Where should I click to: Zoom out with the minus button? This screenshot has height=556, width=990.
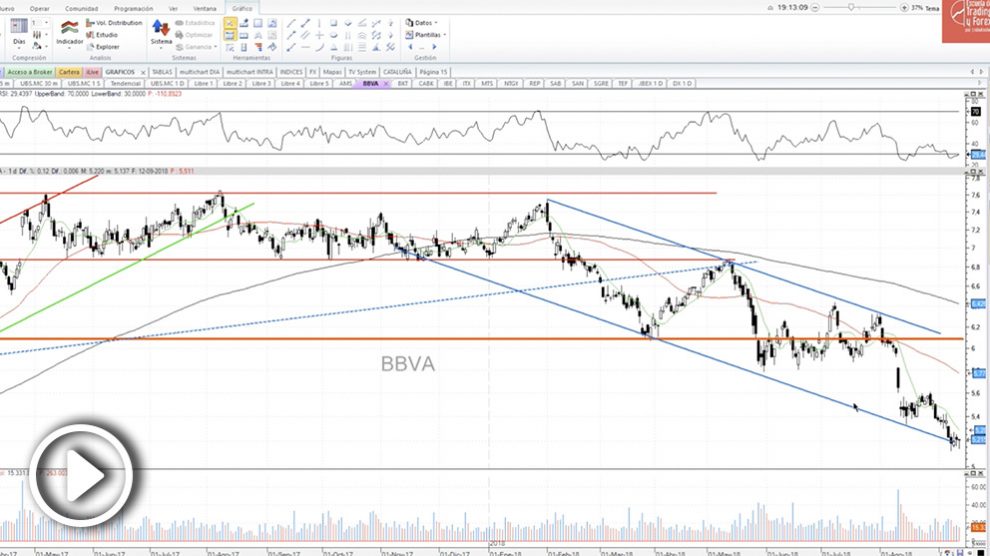click(x=815, y=8)
